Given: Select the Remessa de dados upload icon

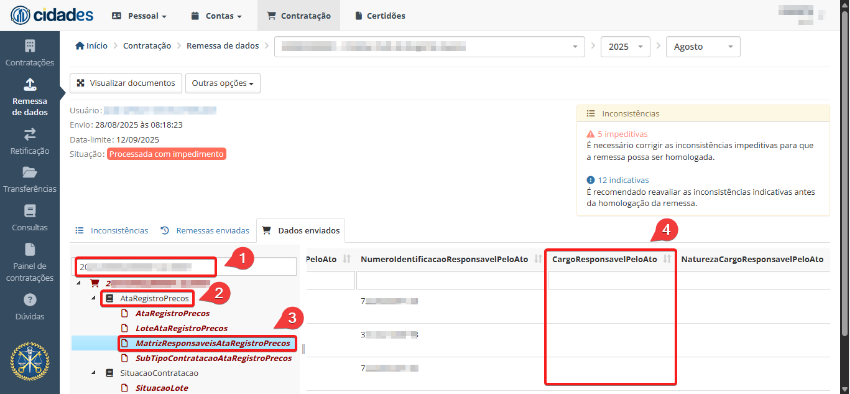Looking at the screenshot, I should [x=30, y=84].
